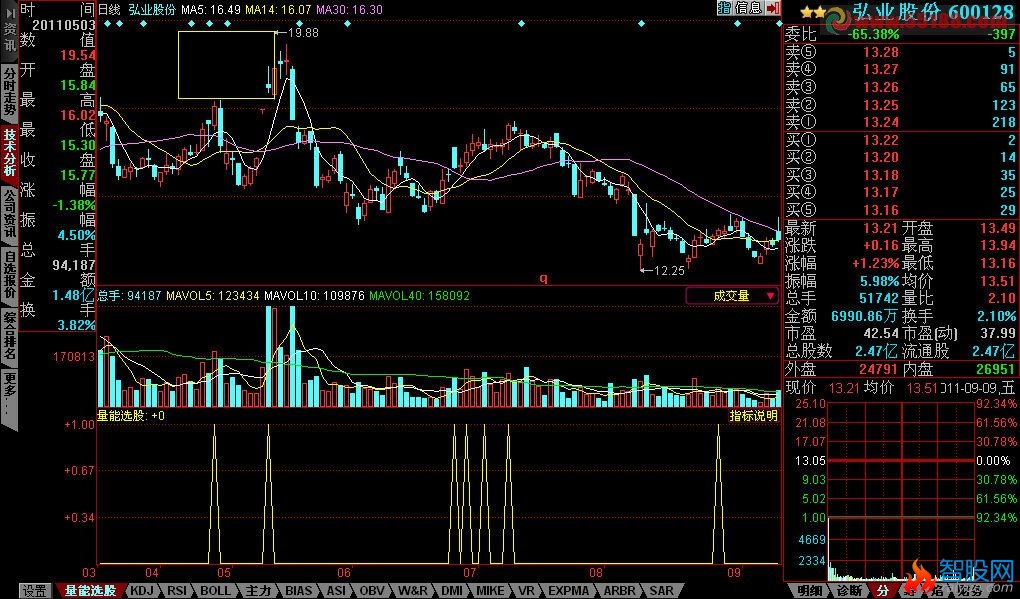Switch to the ASI indicator tab
Viewport: 1020px width, 599px height.
[336, 591]
